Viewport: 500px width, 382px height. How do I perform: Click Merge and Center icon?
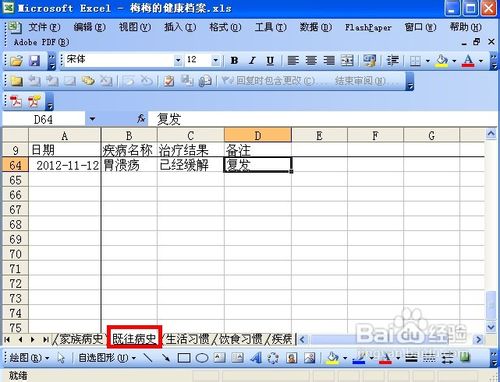(x=347, y=61)
